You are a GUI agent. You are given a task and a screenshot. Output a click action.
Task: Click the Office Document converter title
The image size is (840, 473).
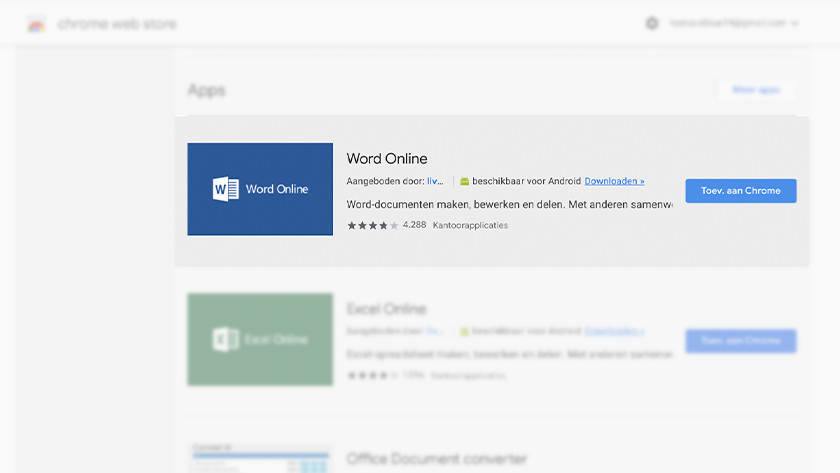click(436, 459)
